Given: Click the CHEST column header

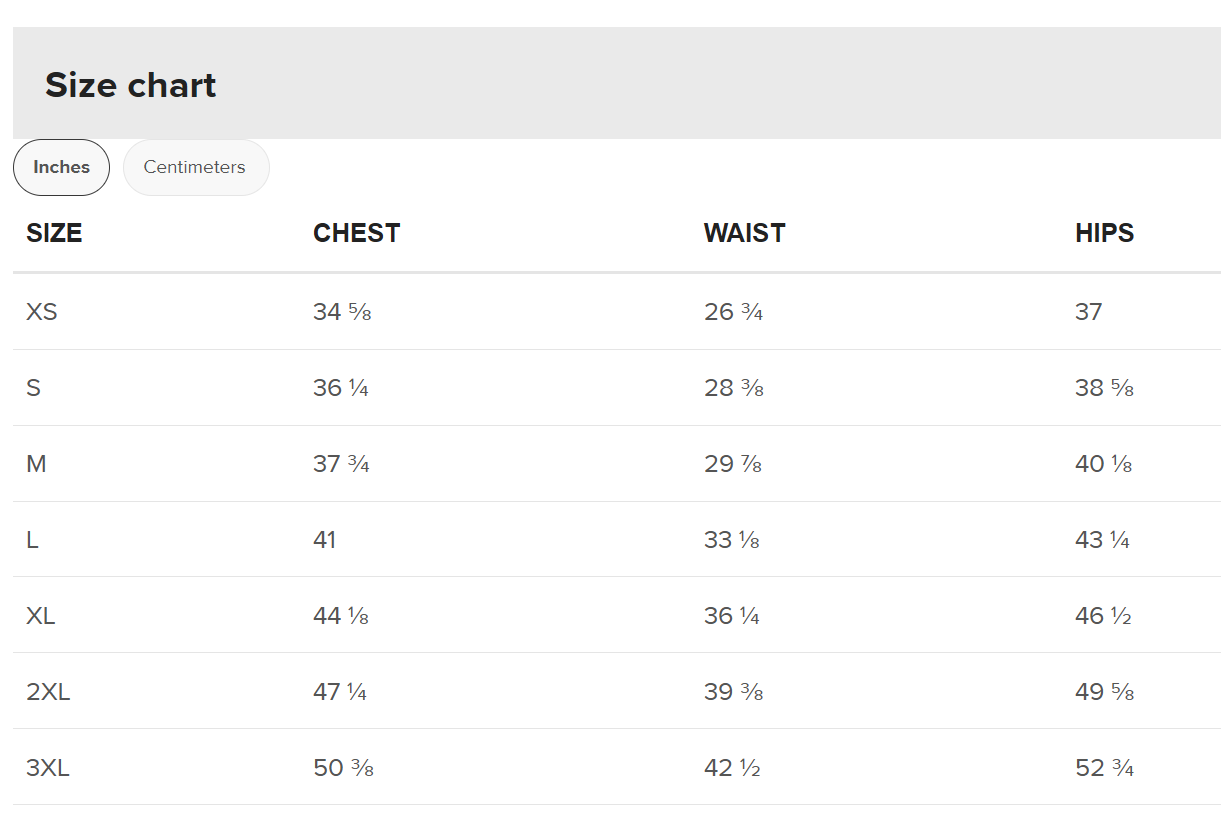Looking at the screenshot, I should click(x=356, y=233).
